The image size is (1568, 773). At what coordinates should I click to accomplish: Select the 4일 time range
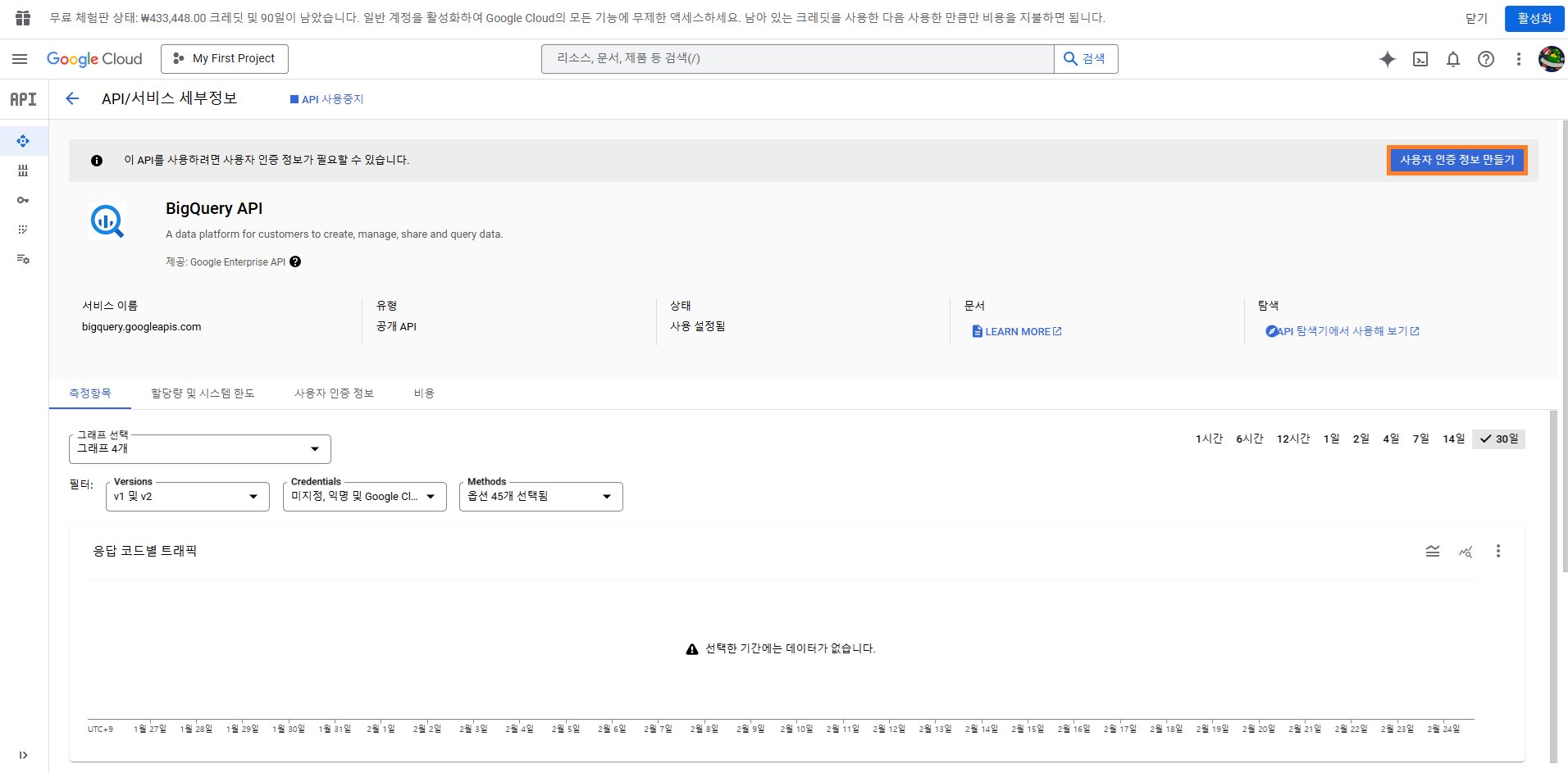(1391, 439)
